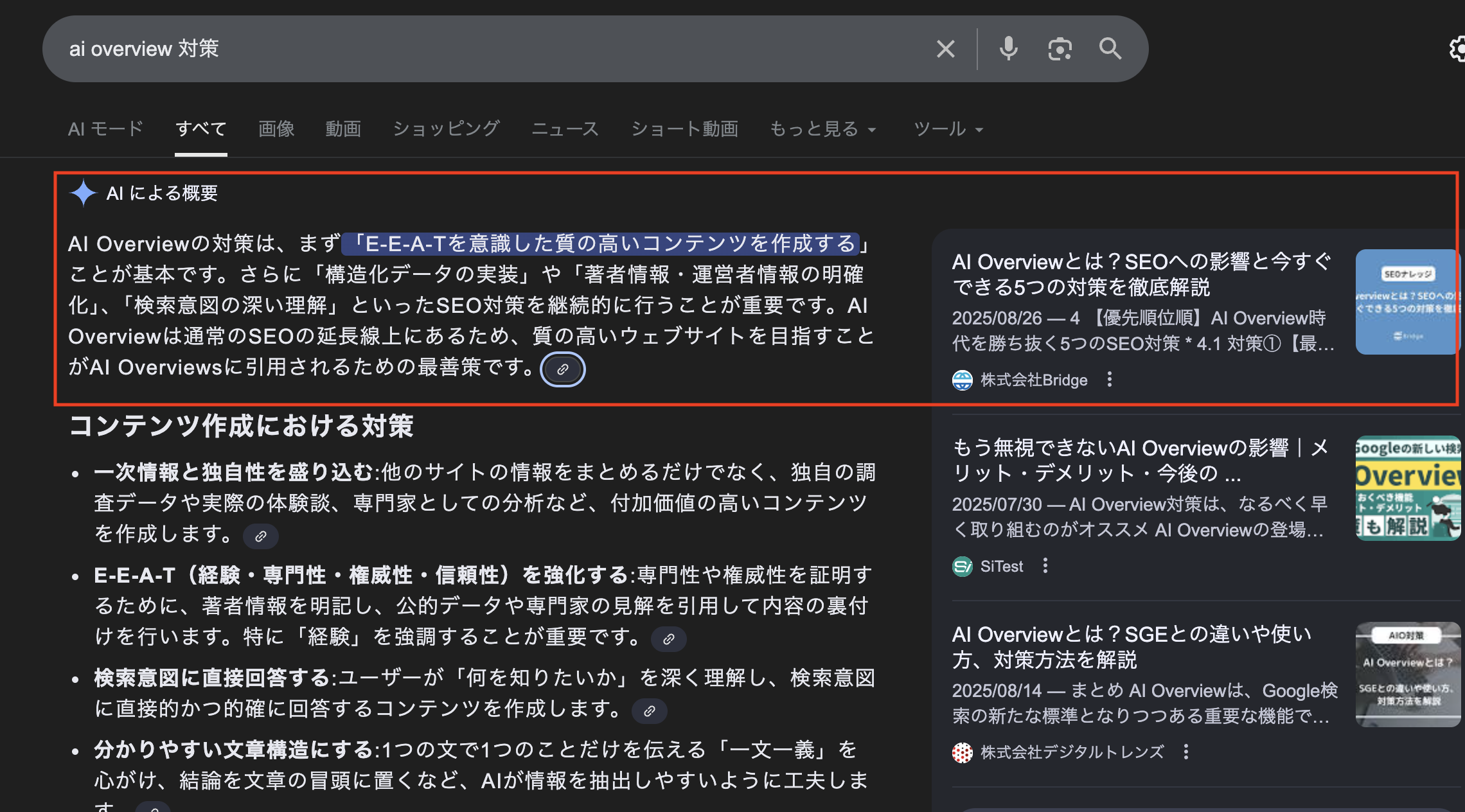Switch to the AI モード tab
Screen dimensions: 1465x812
tap(106, 129)
